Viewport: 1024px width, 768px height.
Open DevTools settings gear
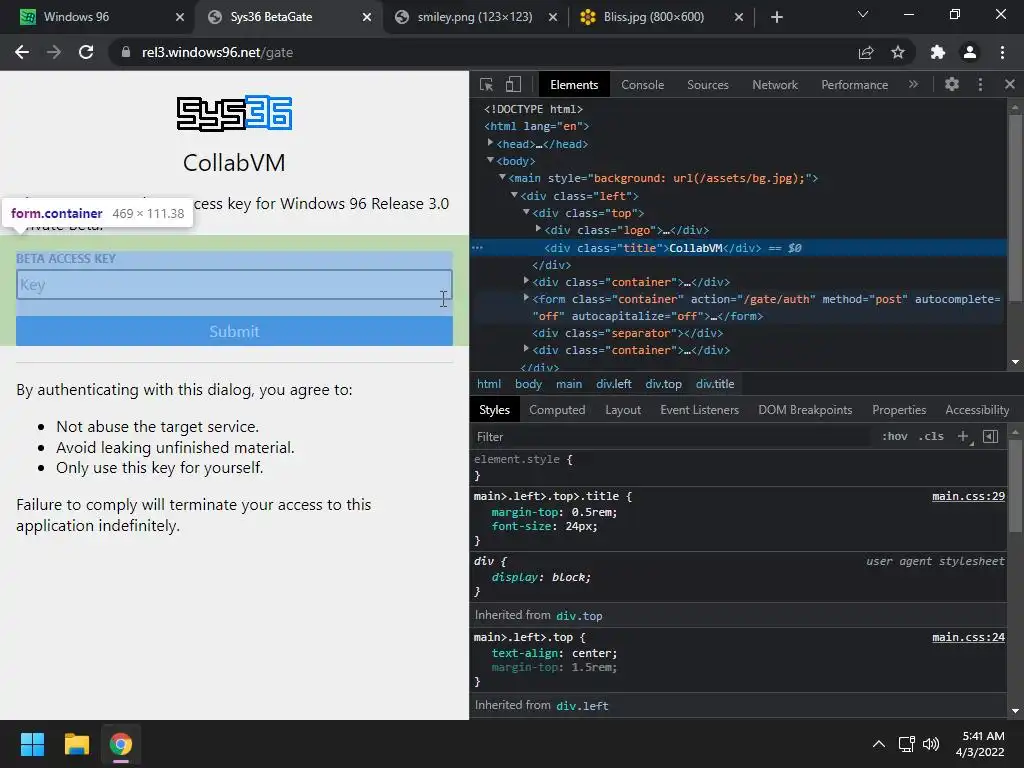pos(952,84)
